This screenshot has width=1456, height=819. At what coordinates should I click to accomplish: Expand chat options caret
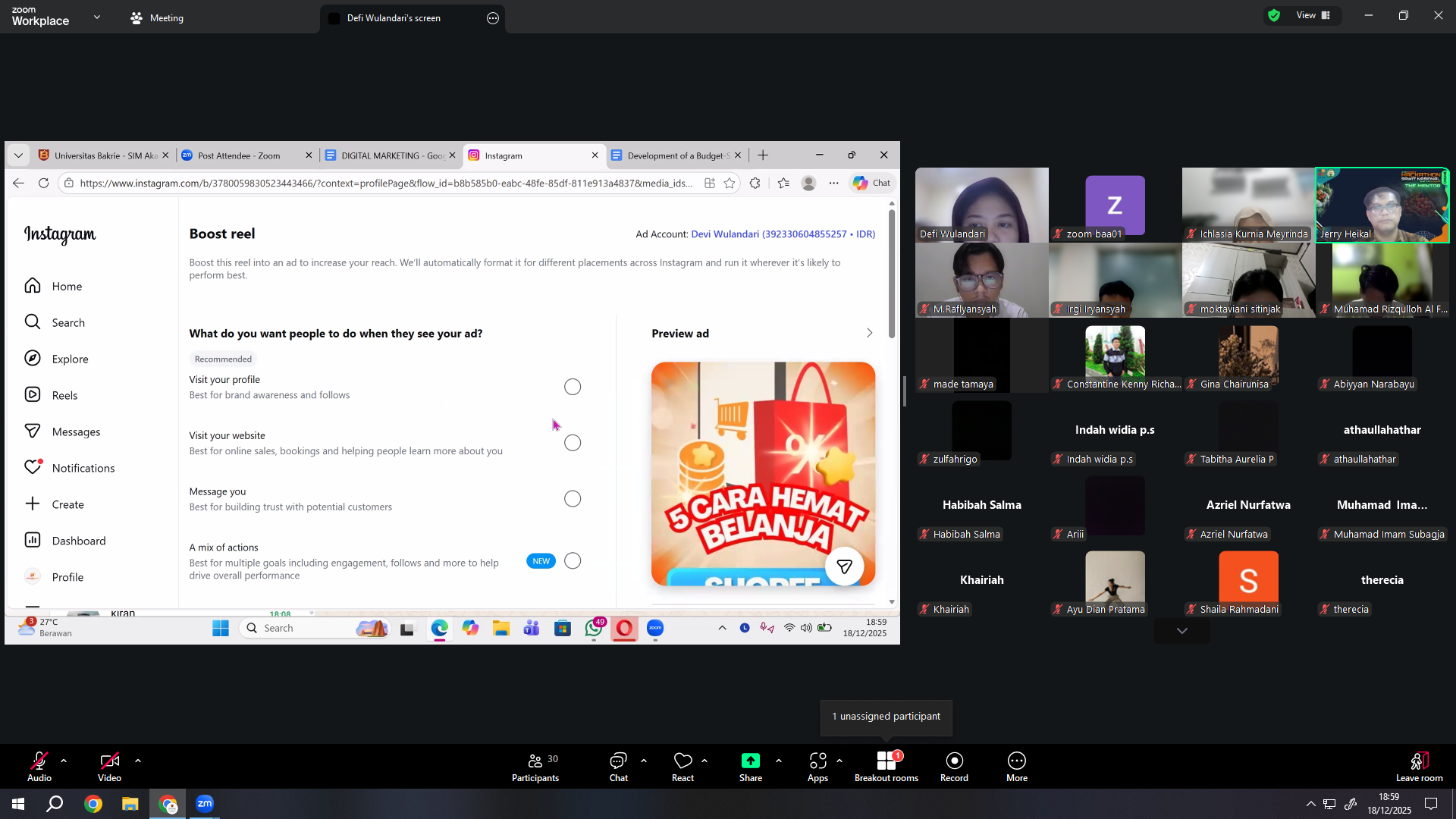pos(644,761)
